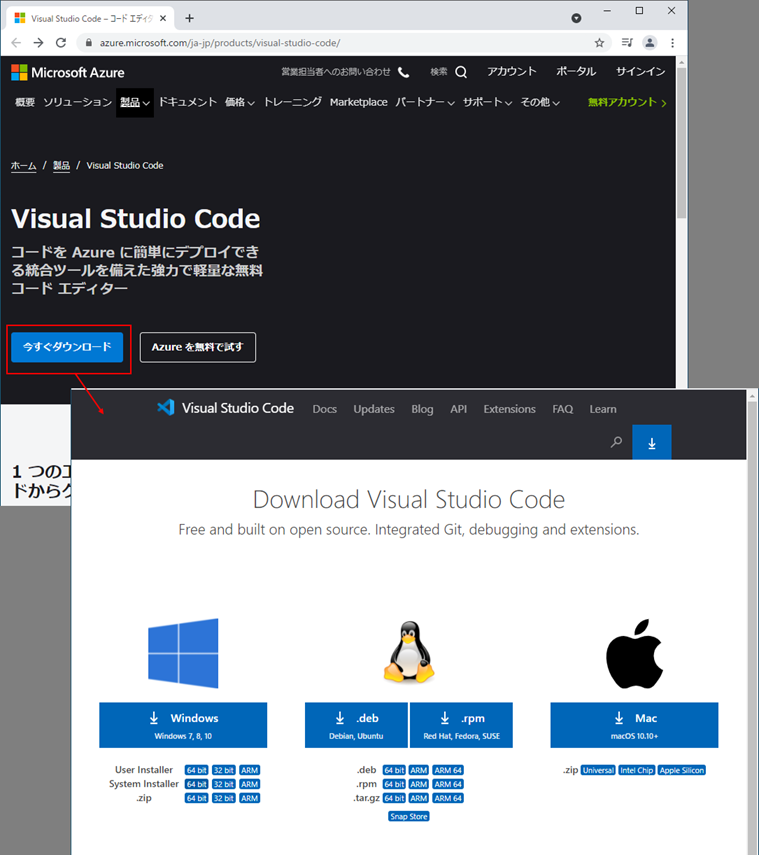
Task: Click blue download arrow button in header
Action: (x=652, y=442)
